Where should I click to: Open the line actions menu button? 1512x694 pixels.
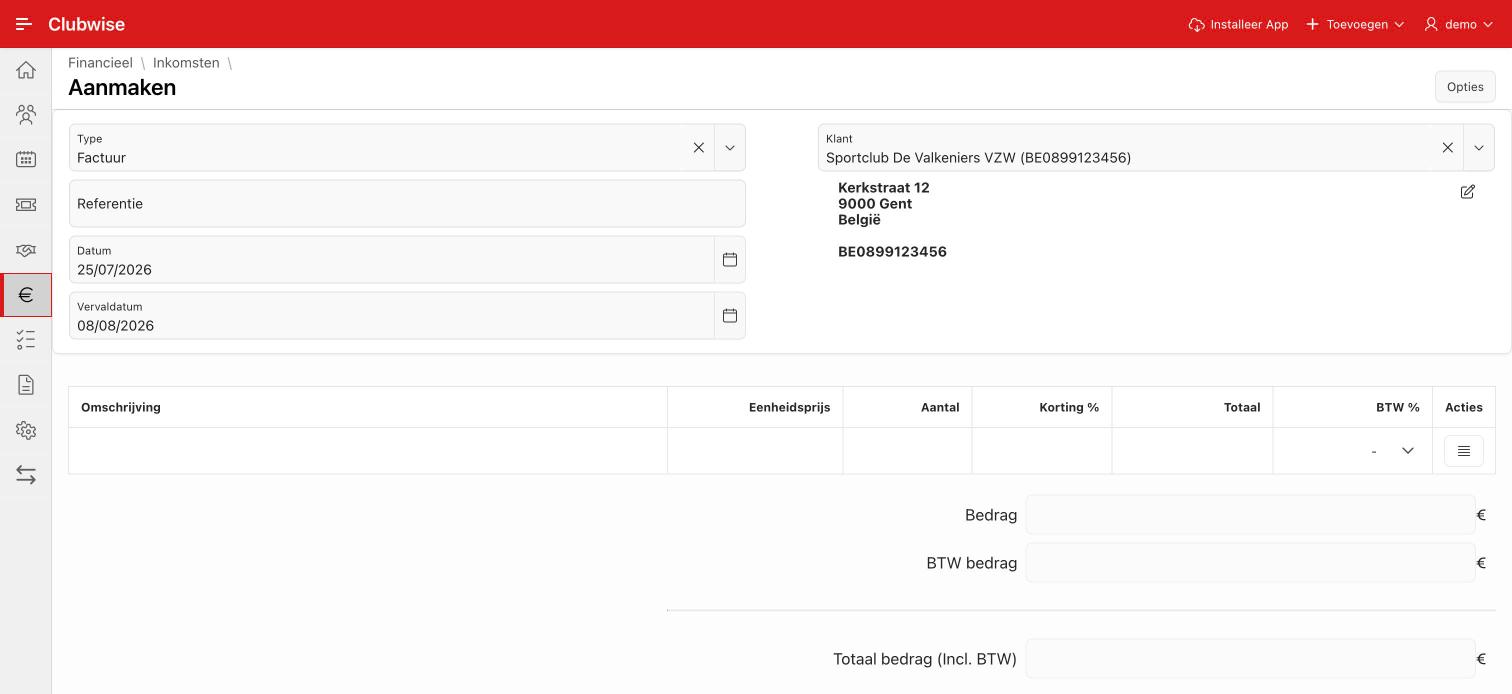pos(1463,451)
